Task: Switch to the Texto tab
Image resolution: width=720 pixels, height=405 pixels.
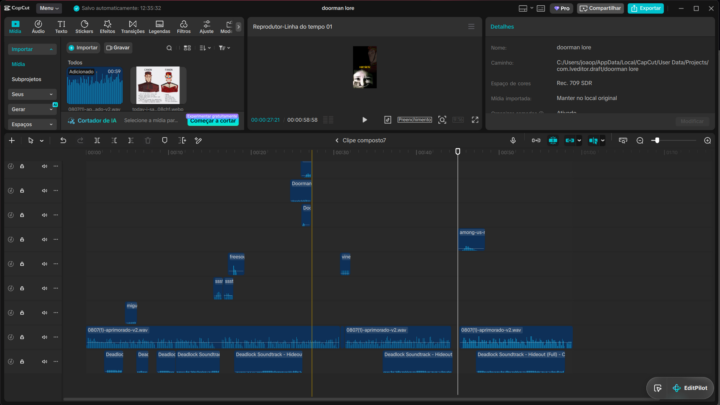Action: click(x=61, y=27)
